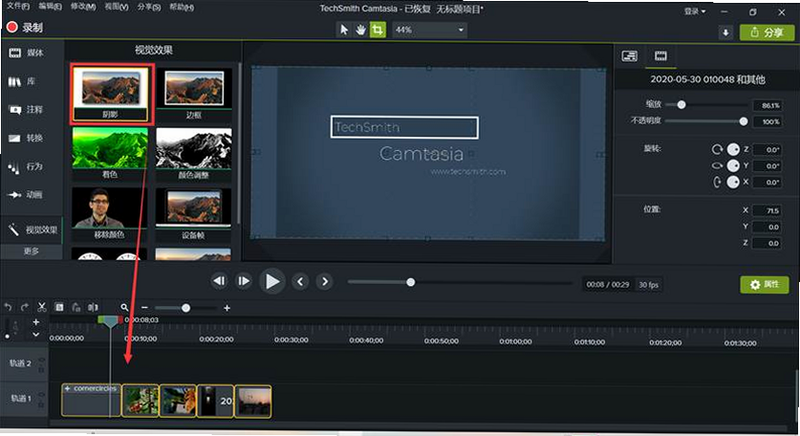Click the Z rotation value field
800x436 pixels.
coord(767,149)
